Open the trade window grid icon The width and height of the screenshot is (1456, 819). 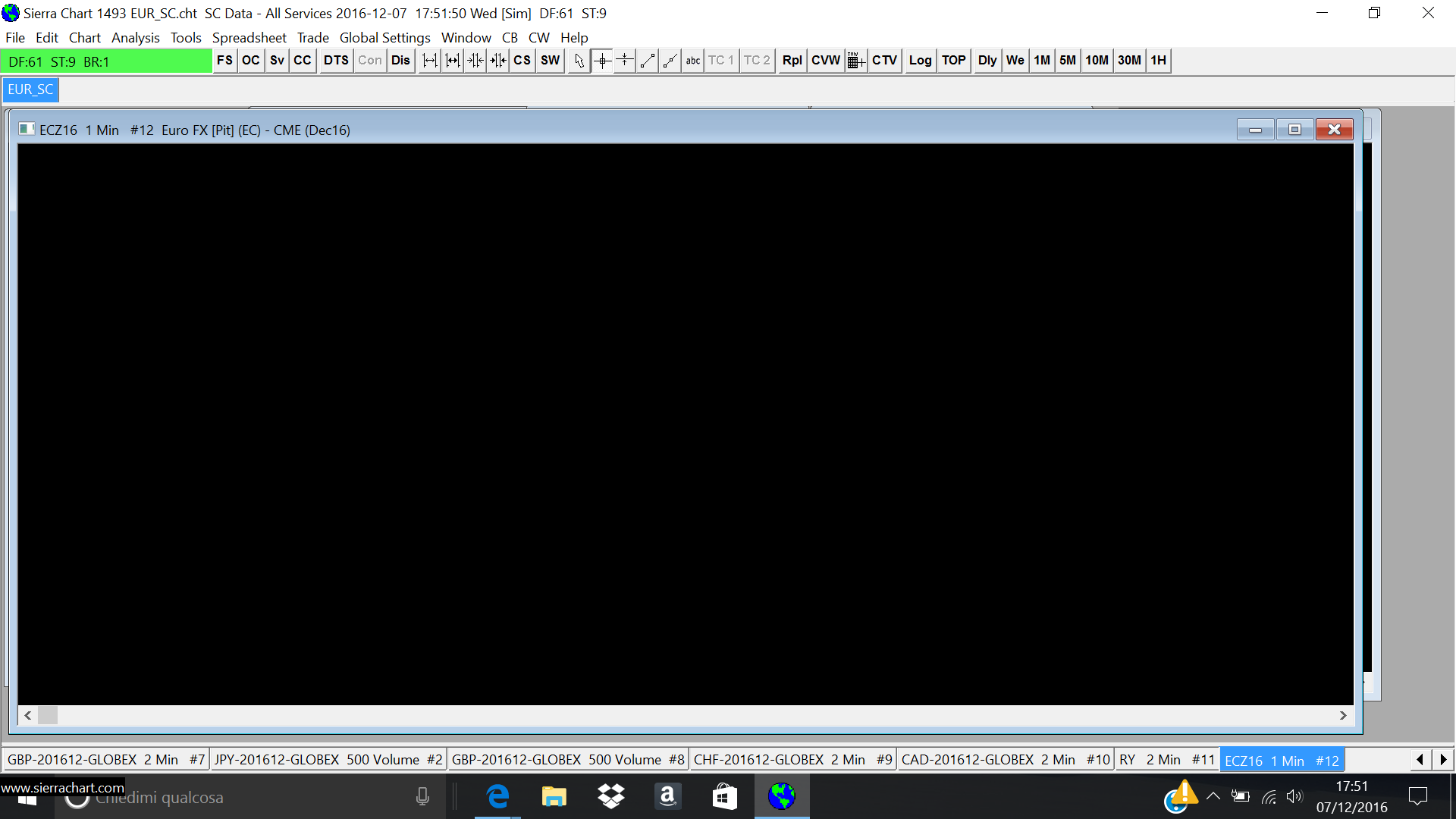coord(856,61)
